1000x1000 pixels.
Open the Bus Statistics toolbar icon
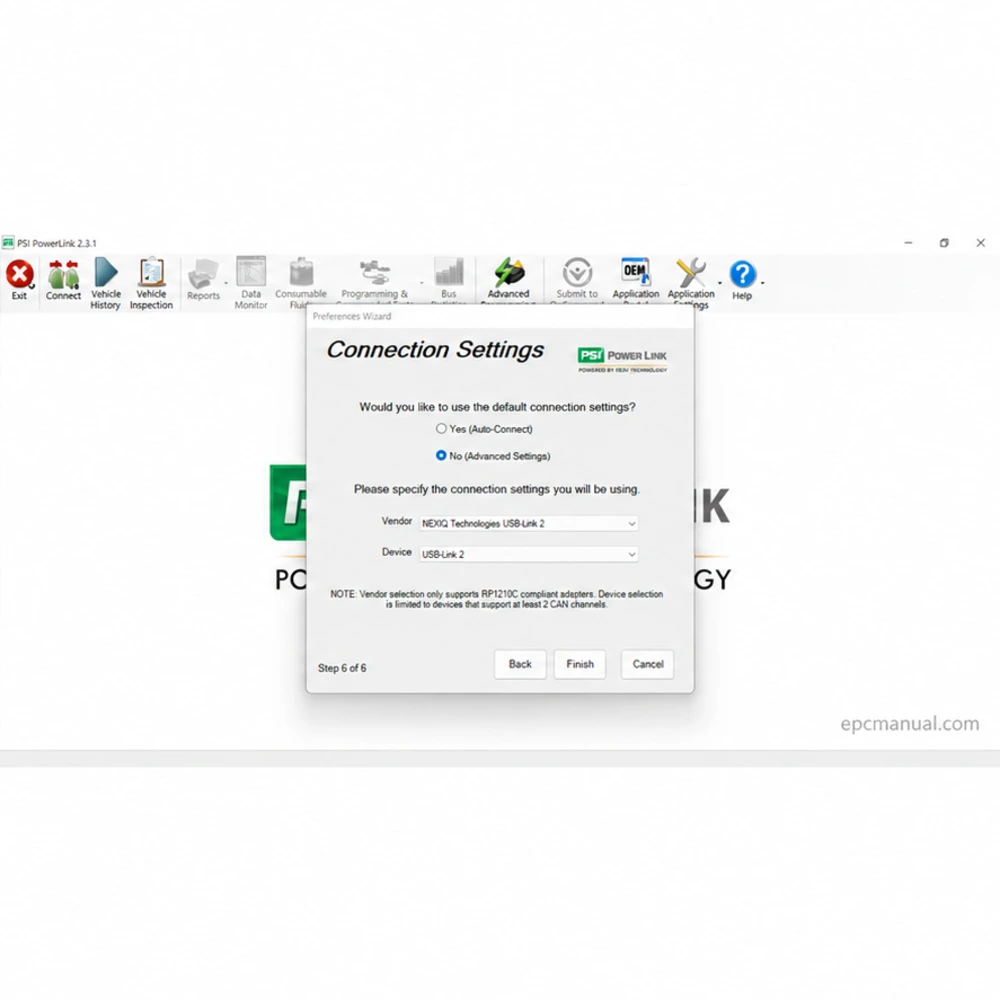(x=449, y=272)
